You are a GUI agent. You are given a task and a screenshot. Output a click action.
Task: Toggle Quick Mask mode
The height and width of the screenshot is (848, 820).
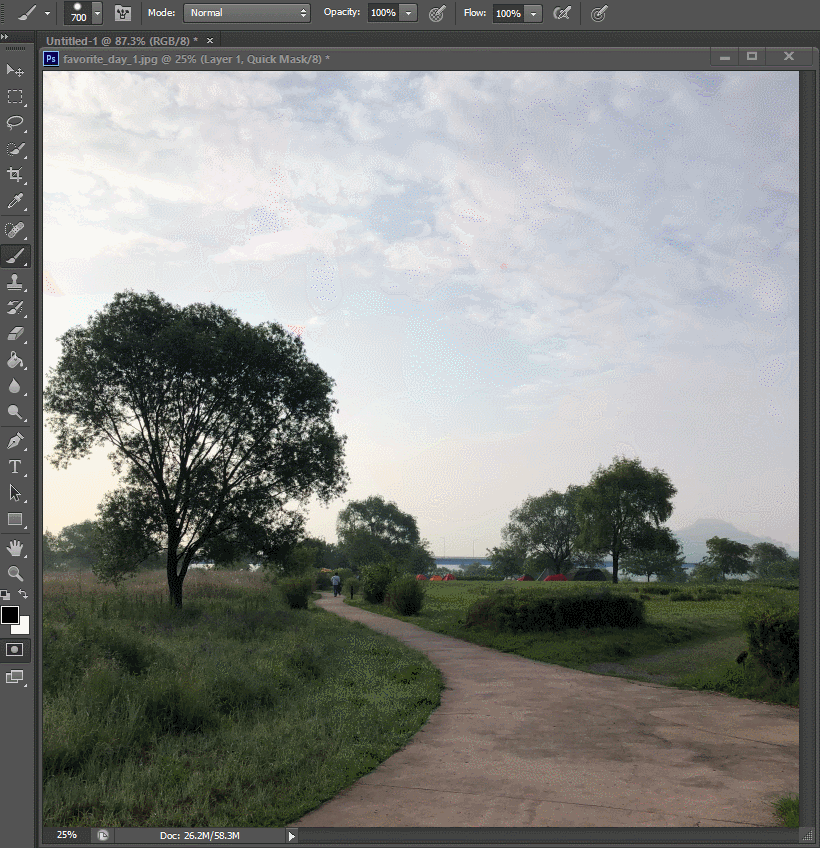coord(15,650)
